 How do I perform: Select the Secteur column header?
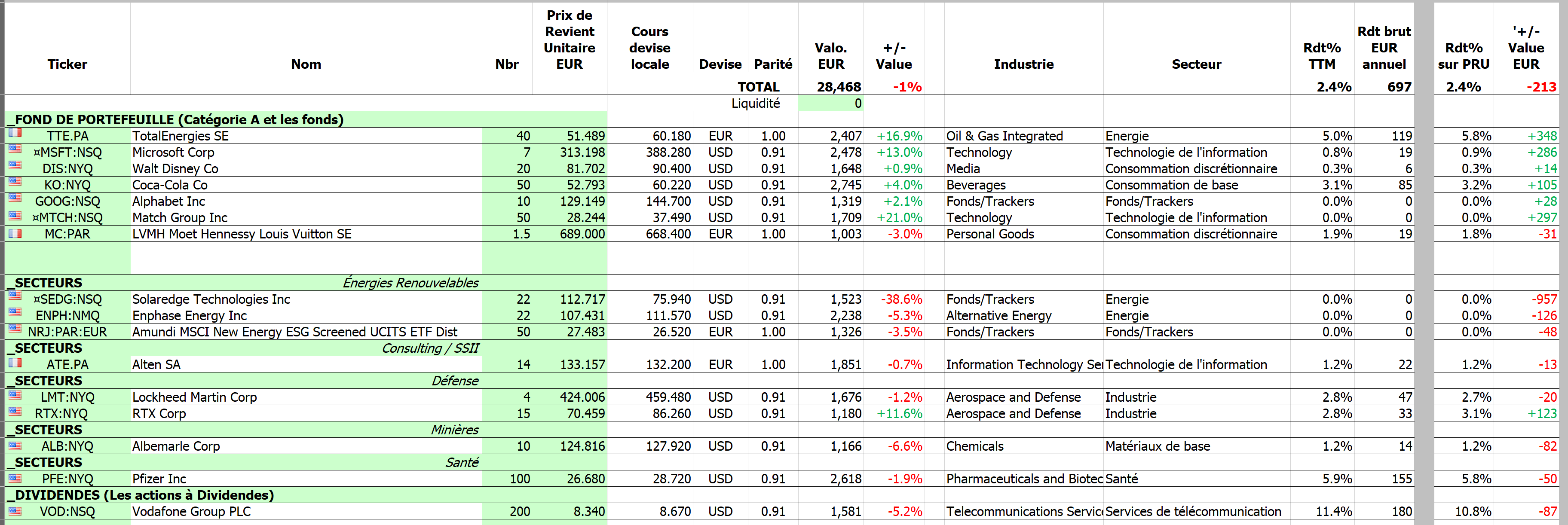(x=1196, y=64)
